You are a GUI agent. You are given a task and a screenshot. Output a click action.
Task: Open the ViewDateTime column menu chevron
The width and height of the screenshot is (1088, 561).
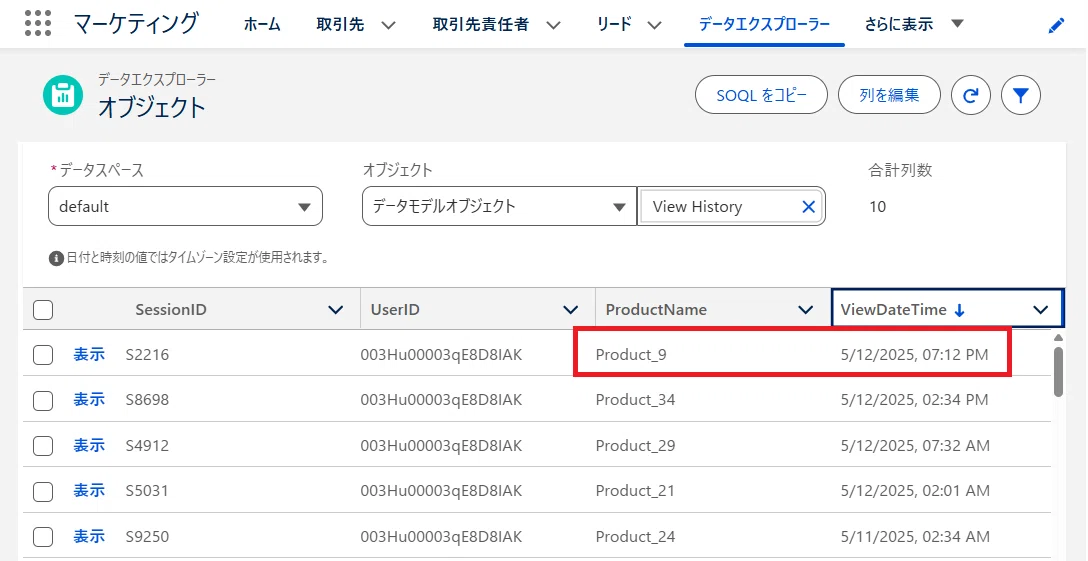pyautogui.click(x=1040, y=310)
